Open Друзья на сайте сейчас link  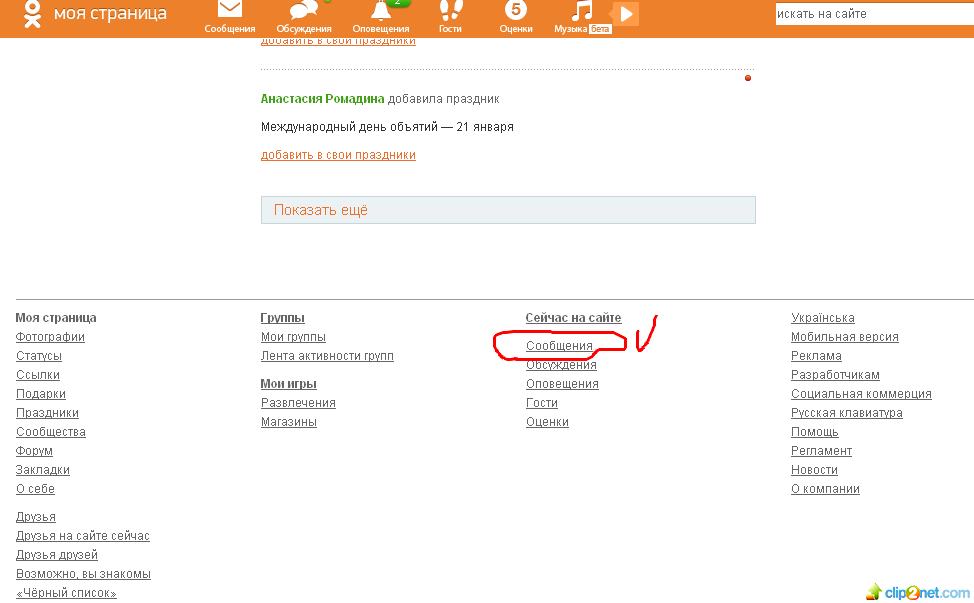[83, 536]
